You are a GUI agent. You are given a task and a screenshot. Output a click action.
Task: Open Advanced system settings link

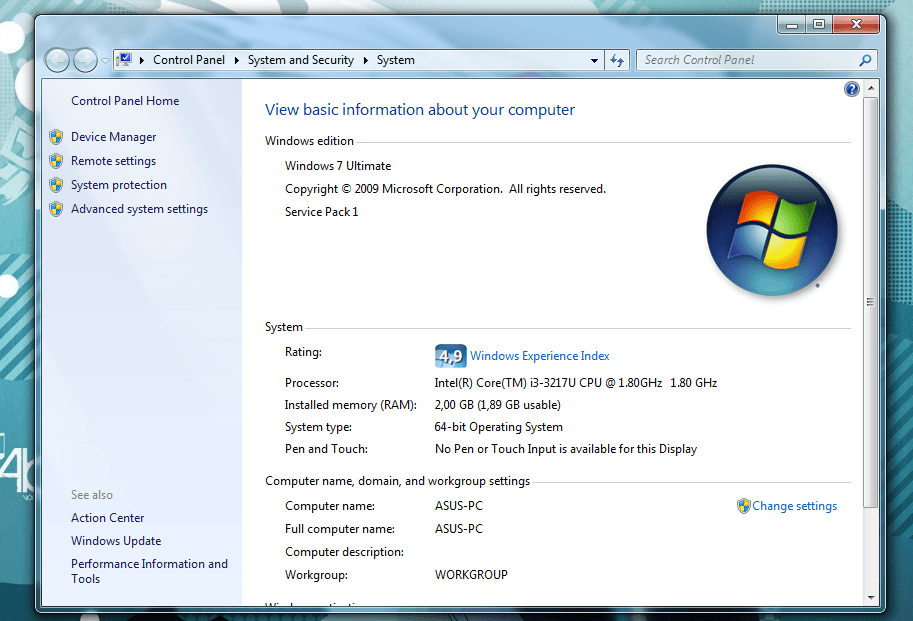(139, 209)
